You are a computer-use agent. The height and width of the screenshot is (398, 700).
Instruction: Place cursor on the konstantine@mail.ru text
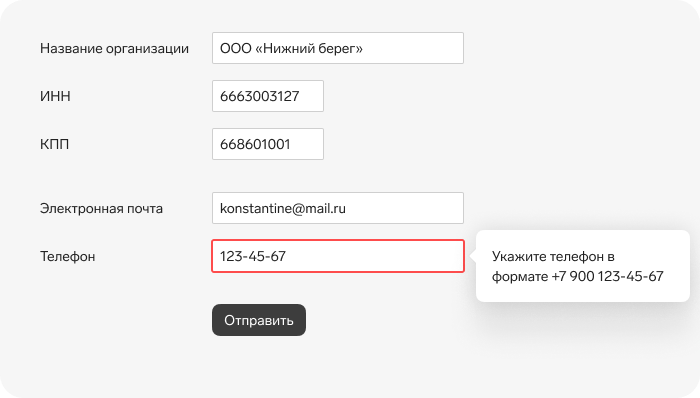coord(283,208)
